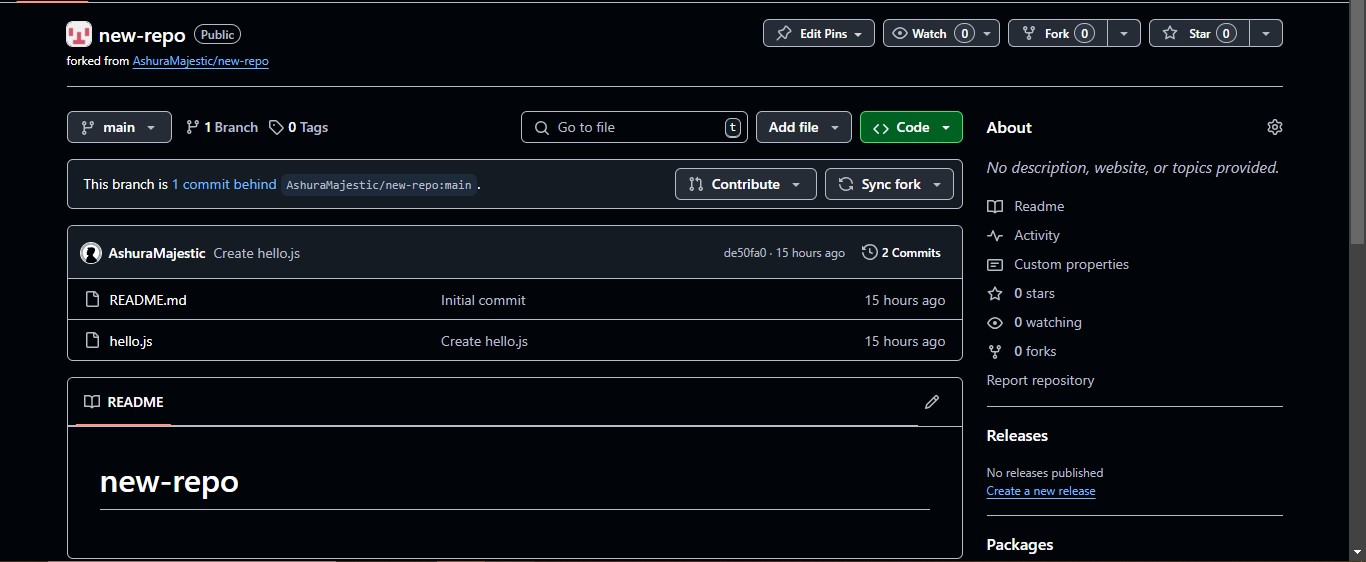The height and width of the screenshot is (562, 1366).
Task: Select the README tab
Action: (x=124, y=402)
